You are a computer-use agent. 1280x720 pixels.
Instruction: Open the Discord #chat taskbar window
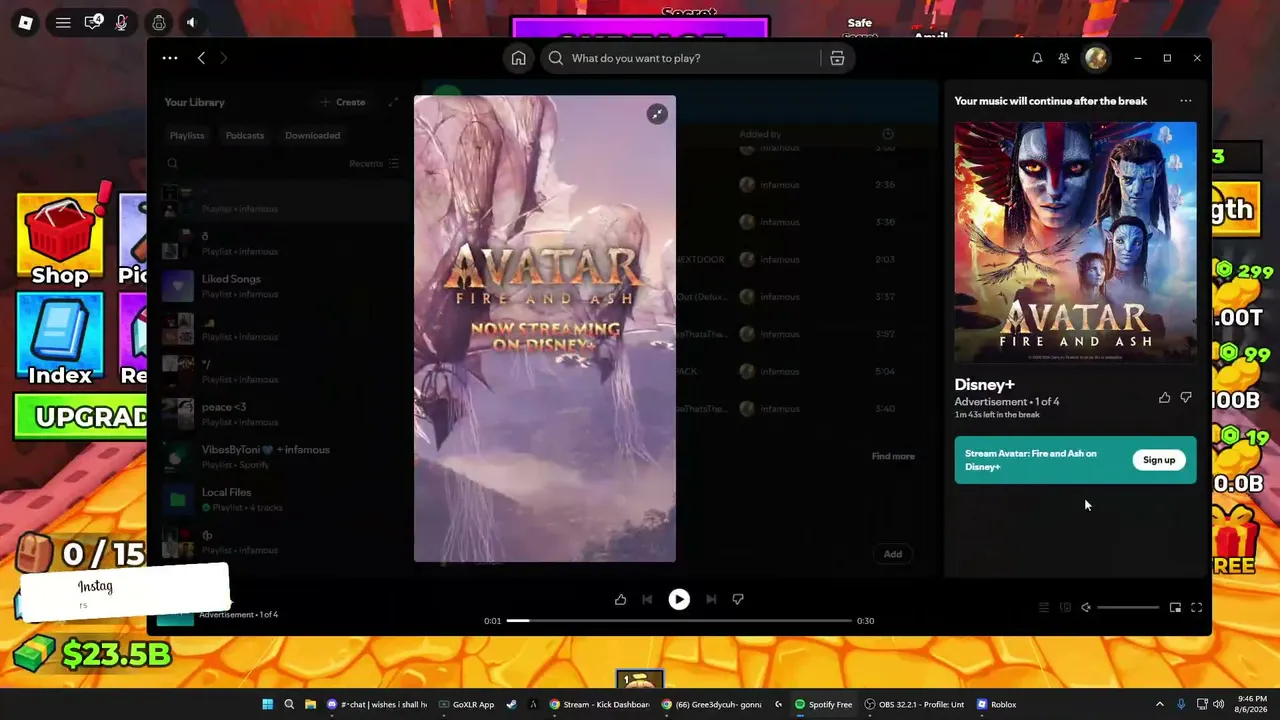(378, 704)
